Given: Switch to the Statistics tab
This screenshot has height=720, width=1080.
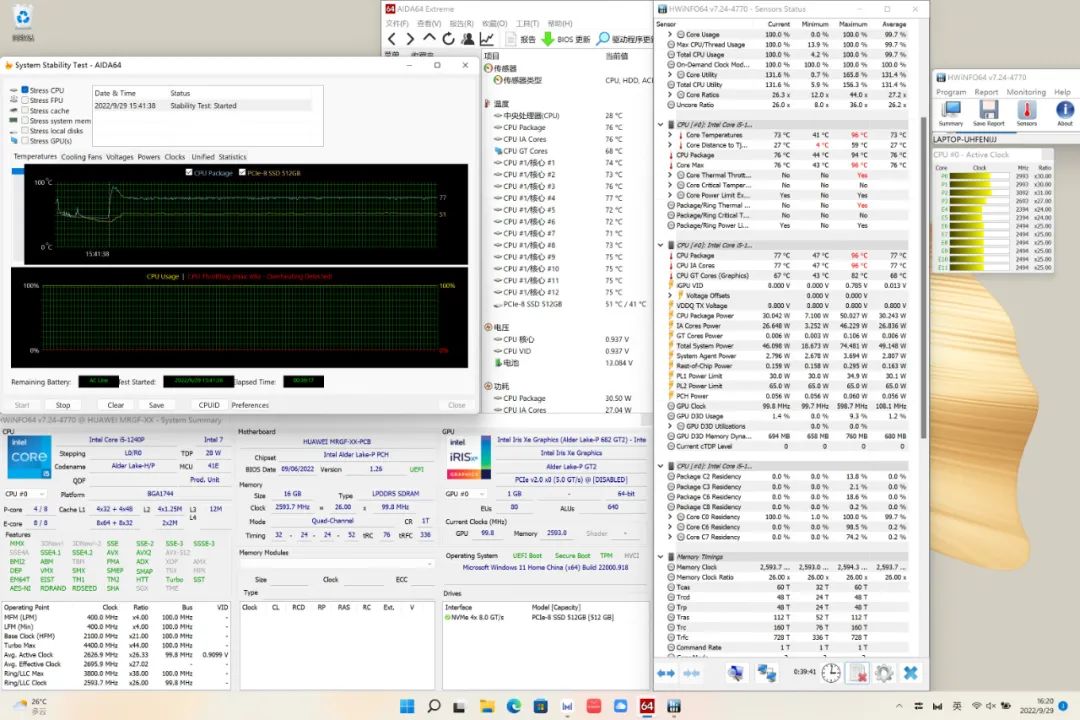Looking at the screenshot, I should [232, 157].
